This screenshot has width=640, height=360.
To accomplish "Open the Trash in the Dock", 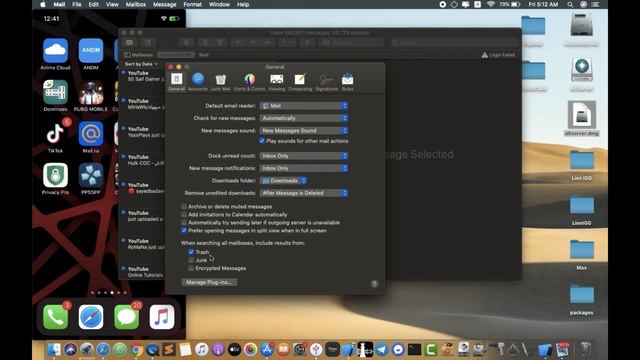I will tap(585, 349).
